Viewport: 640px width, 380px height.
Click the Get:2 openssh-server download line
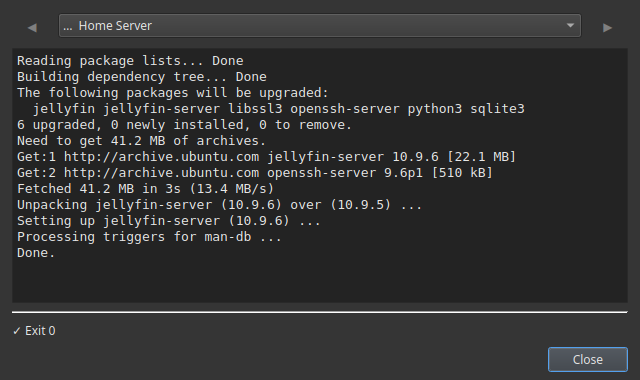pyautogui.click(x=255, y=173)
